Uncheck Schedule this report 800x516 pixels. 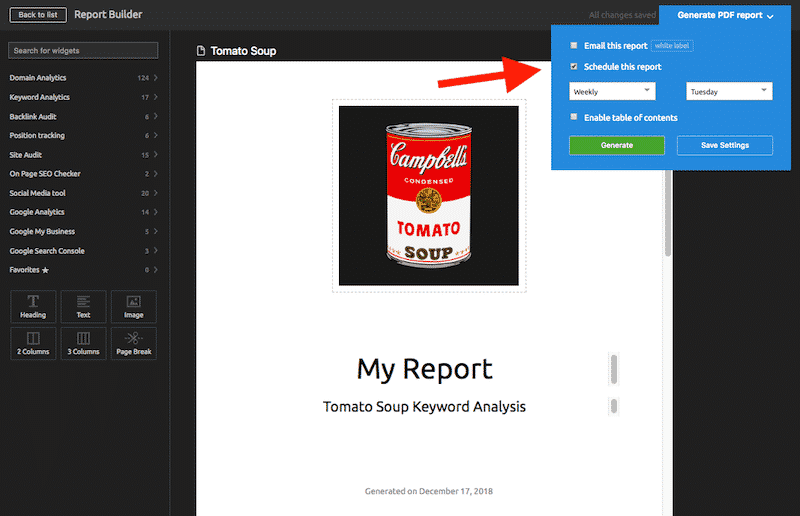point(573,67)
